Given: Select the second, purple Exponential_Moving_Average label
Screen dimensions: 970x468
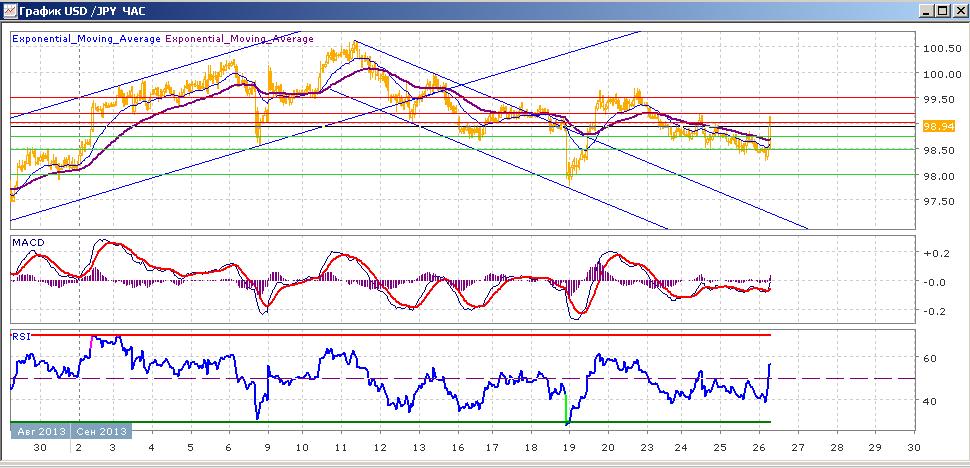Looking at the screenshot, I should point(239,38).
